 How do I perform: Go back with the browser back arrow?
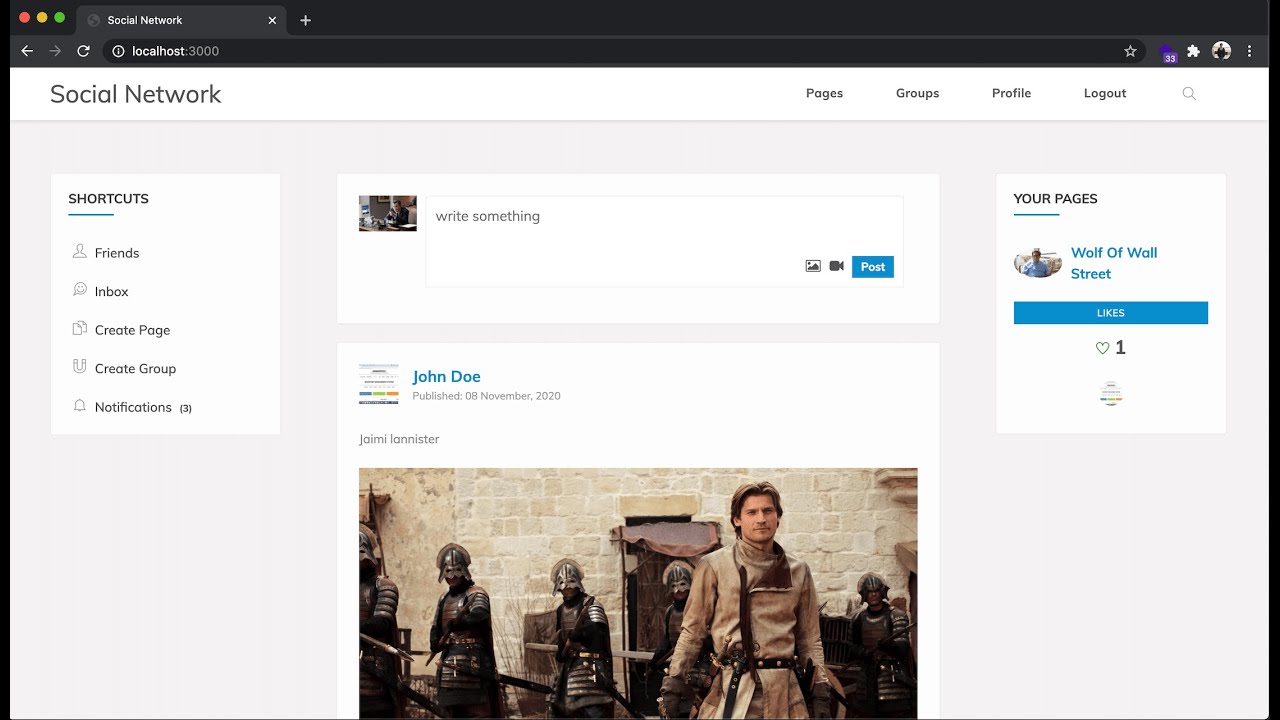[27, 51]
